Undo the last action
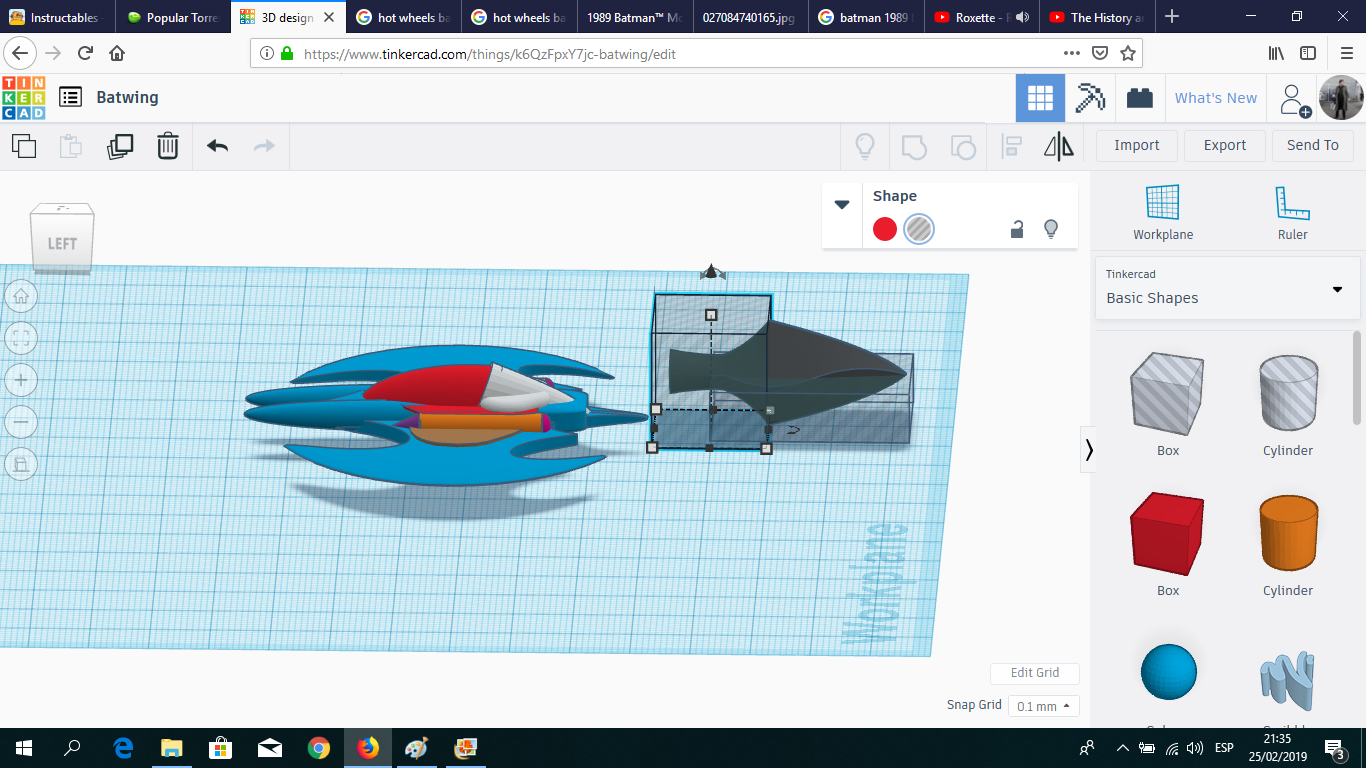Image resolution: width=1366 pixels, height=768 pixels. pos(217,146)
